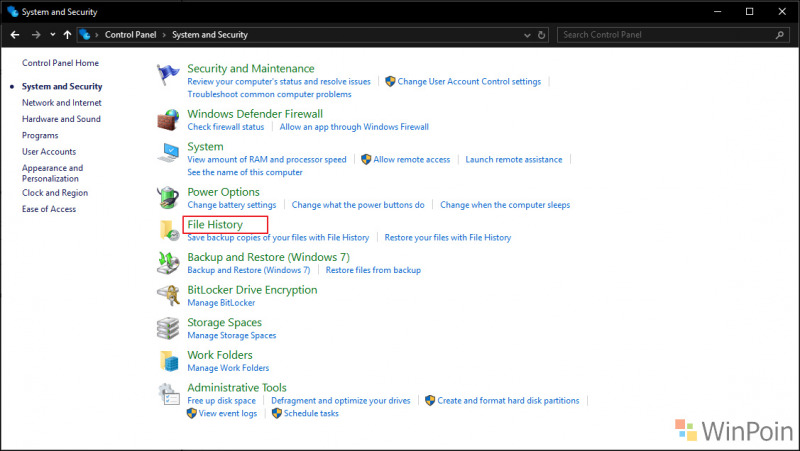Go forward with the forward arrow
Image resolution: width=800 pixels, height=451 pixels.
[36, 35]
